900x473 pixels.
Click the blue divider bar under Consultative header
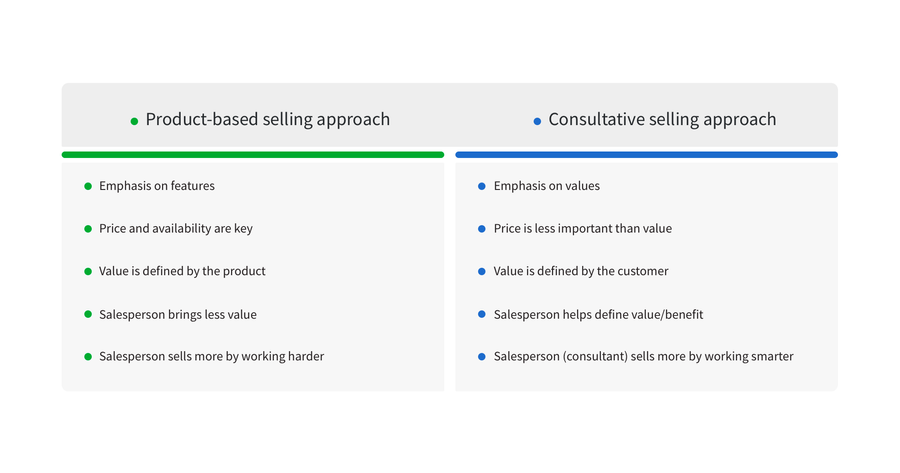click(646, 155)
